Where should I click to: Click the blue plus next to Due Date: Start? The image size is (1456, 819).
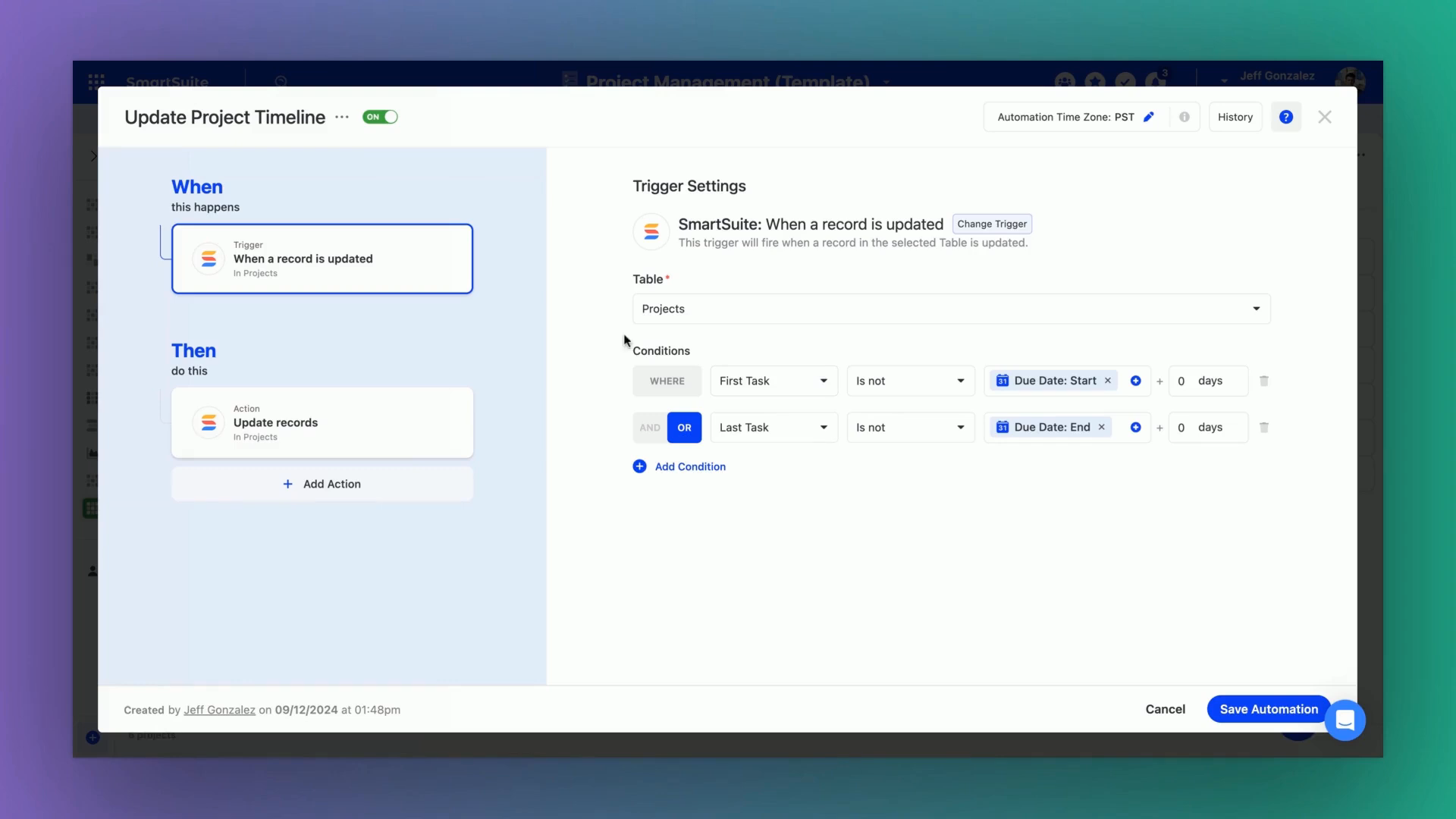pos(1136,381)
